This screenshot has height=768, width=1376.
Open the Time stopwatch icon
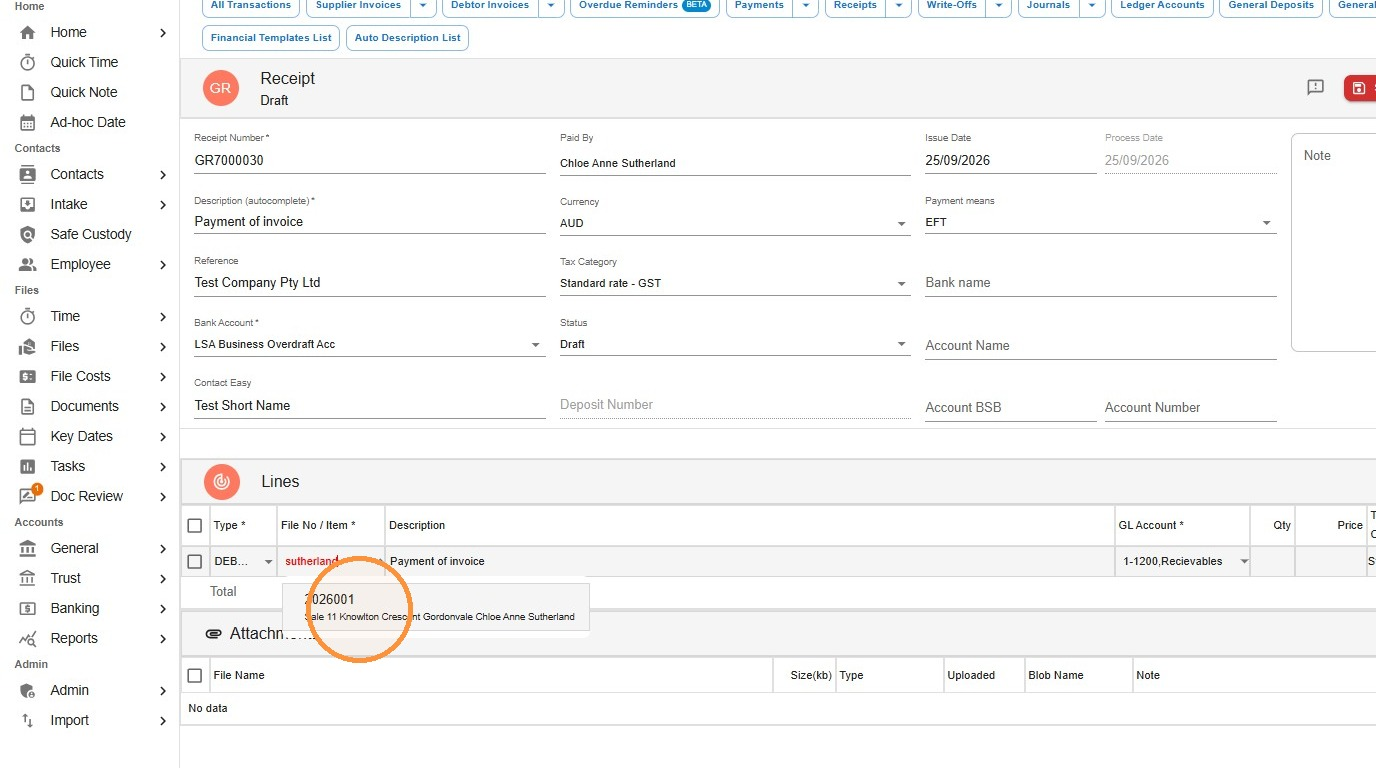tap(28, 316)
